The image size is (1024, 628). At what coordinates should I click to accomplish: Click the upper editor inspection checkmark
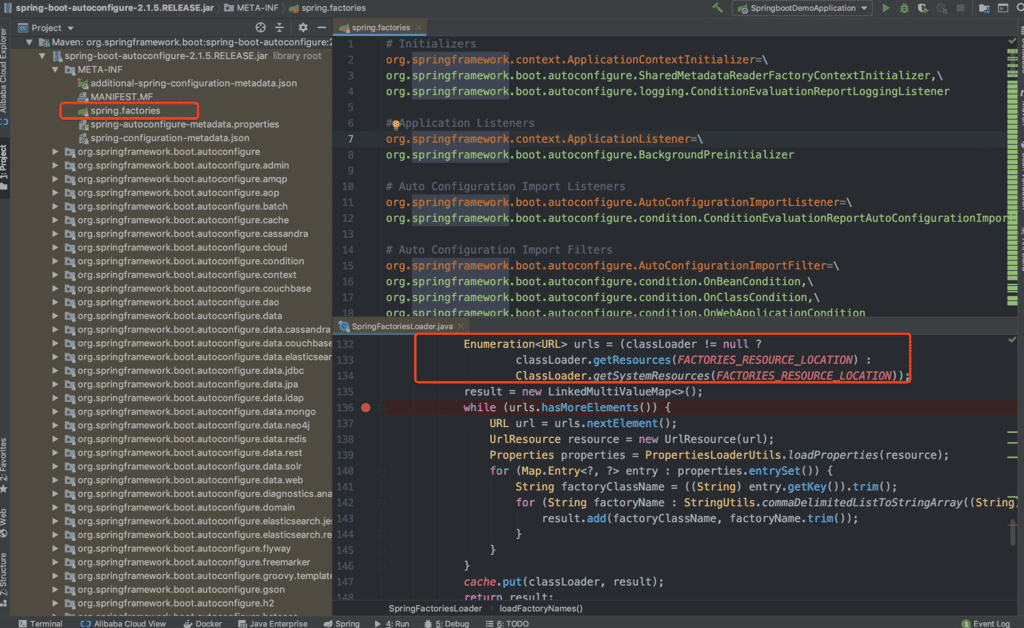tap(1012, 41)
